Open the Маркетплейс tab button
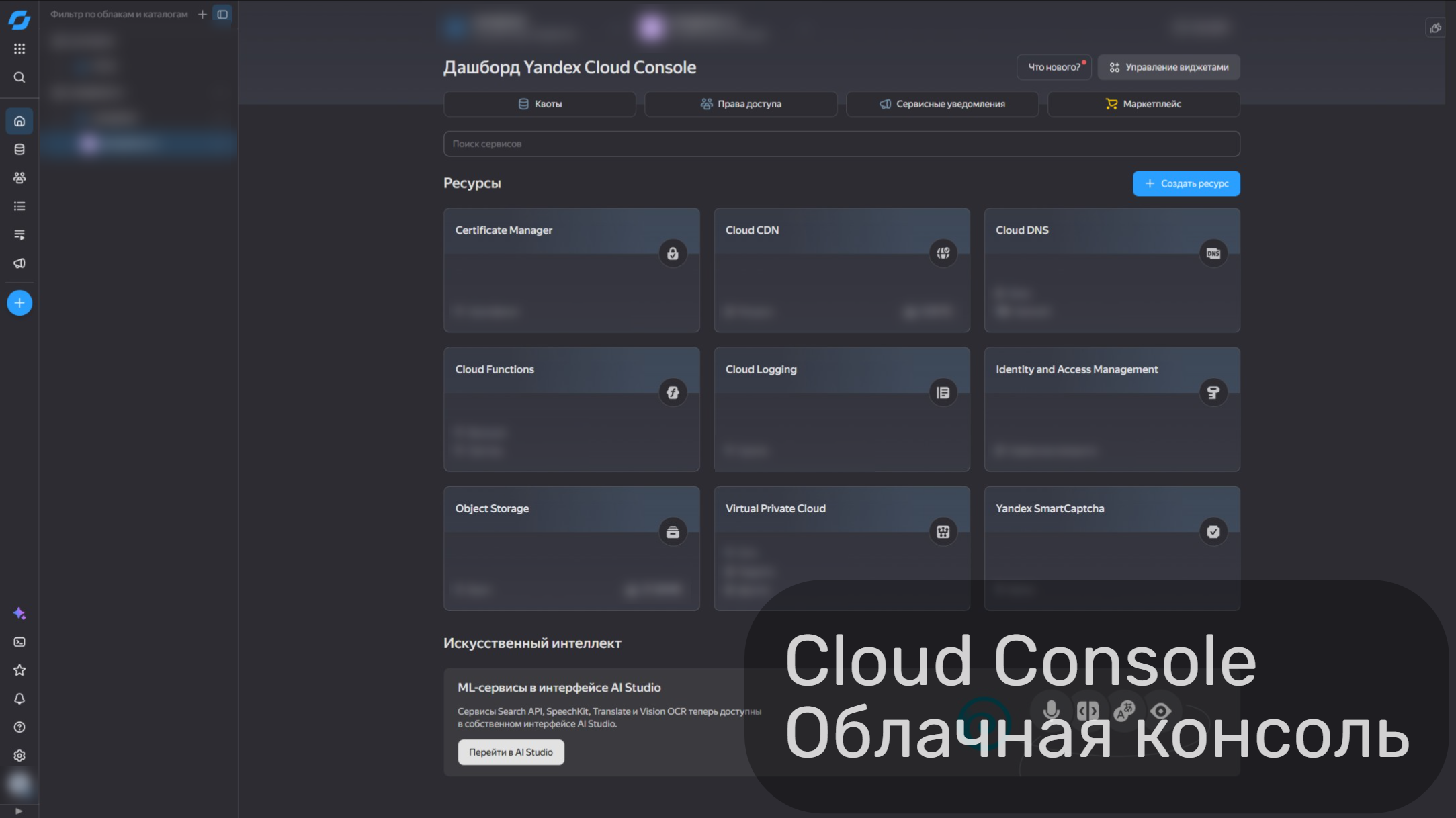 point(1144,104)
